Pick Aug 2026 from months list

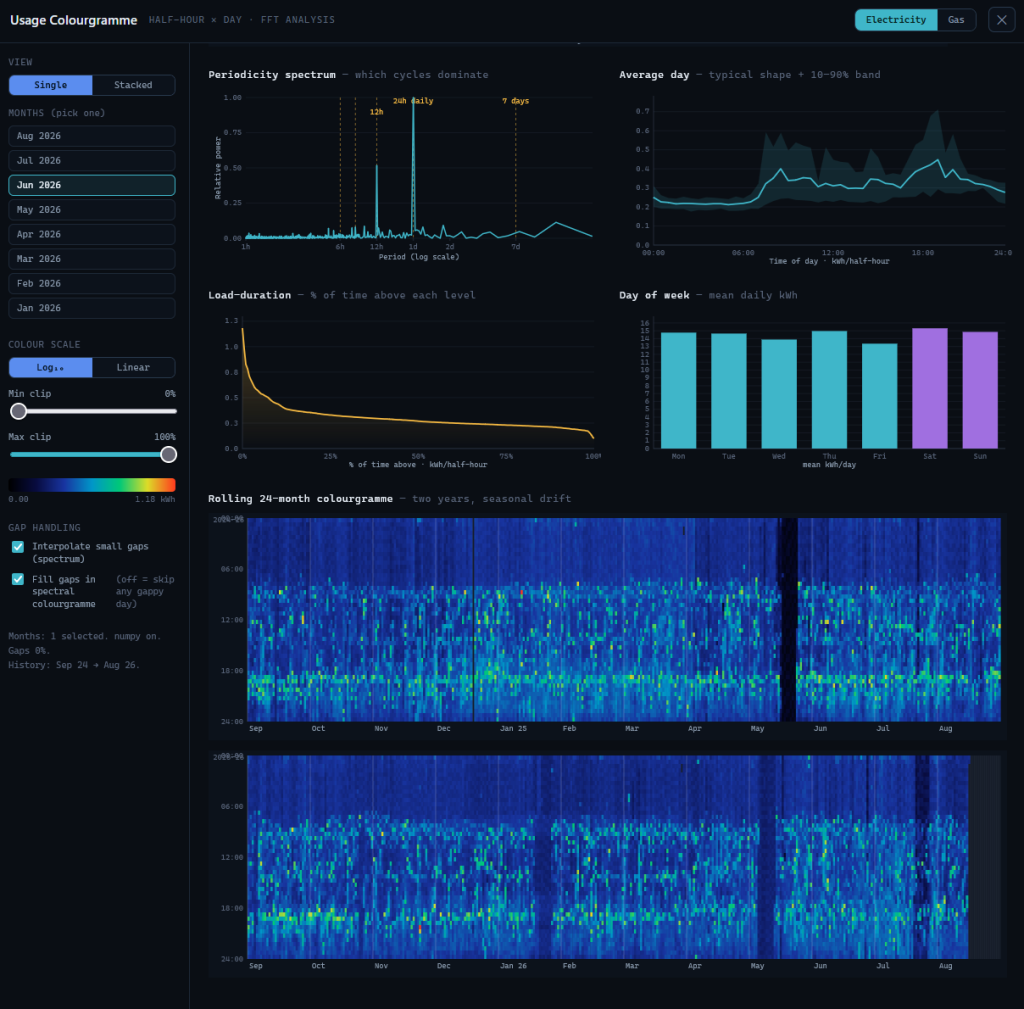click(x=91, y=136)
